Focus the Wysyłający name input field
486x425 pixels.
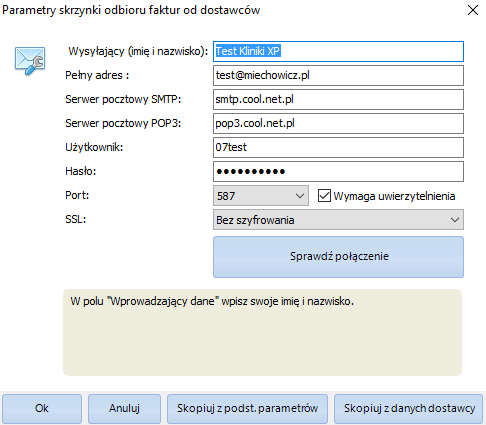tap(338, 51)
